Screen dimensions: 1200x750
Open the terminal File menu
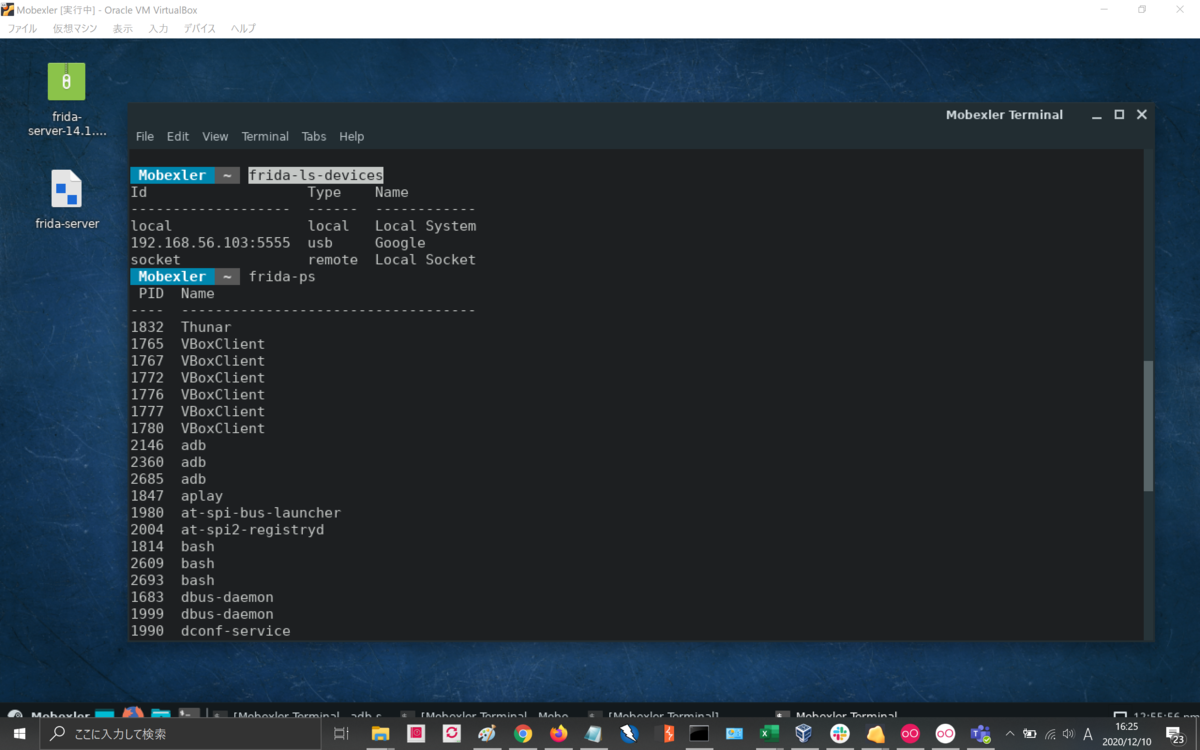click(145, 137)
